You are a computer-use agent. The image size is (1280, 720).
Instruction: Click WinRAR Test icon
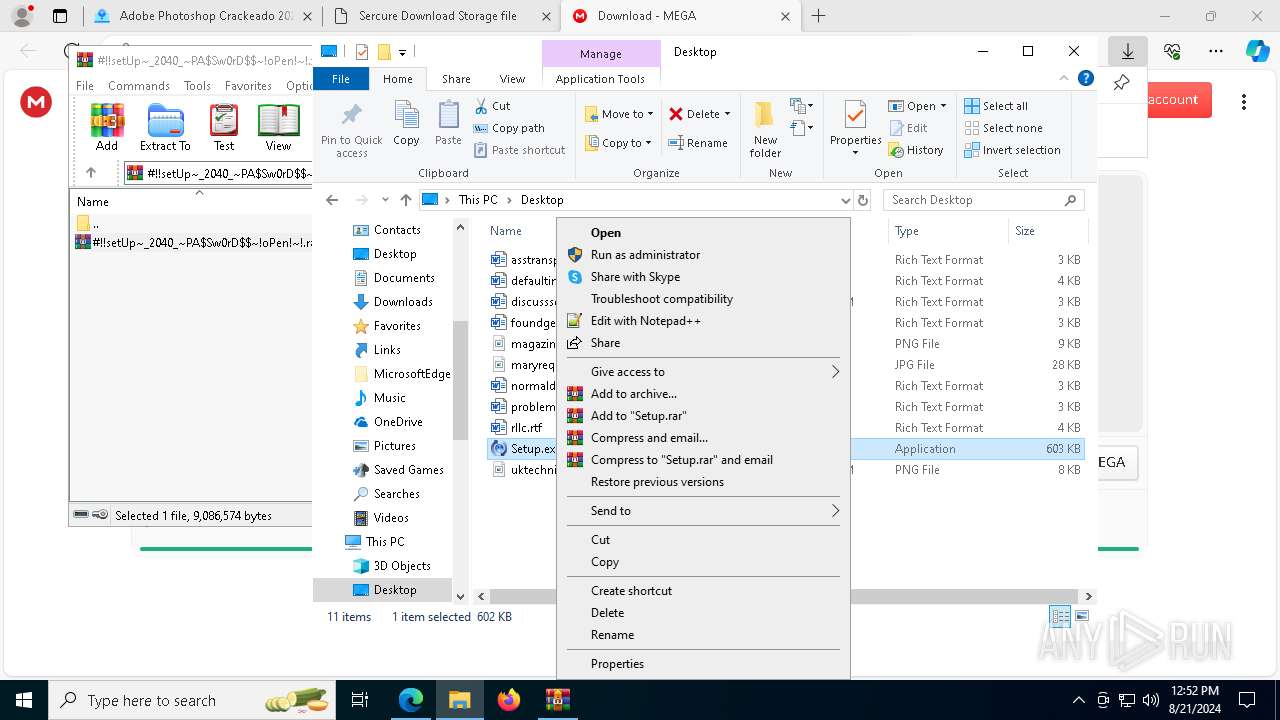pos(224,128)
